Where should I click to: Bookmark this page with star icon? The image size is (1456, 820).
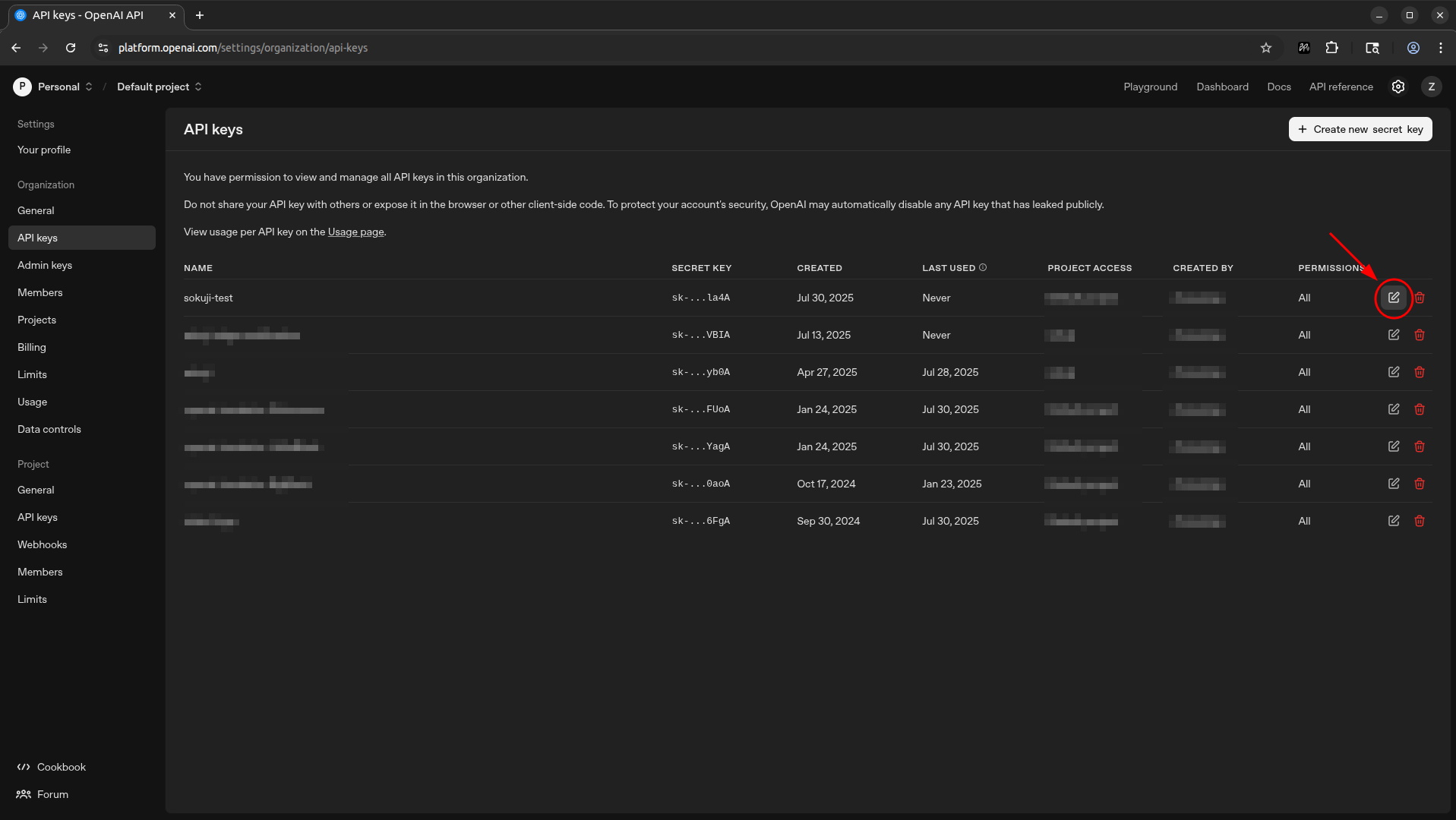coord(1265,48)
